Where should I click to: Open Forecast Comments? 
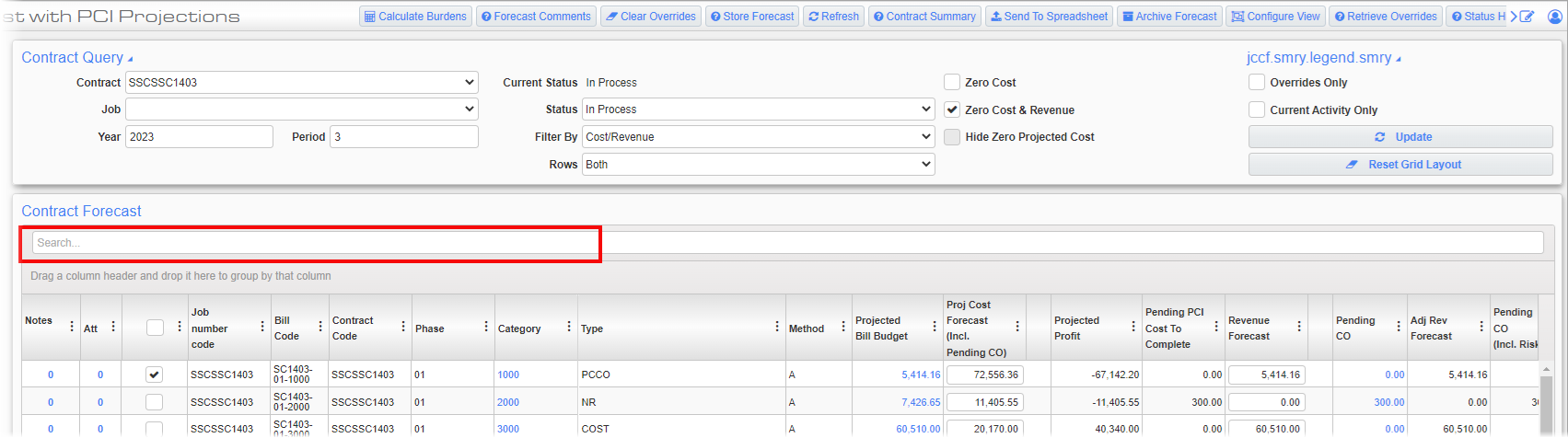pyautogui.click(x=536, y=17)
